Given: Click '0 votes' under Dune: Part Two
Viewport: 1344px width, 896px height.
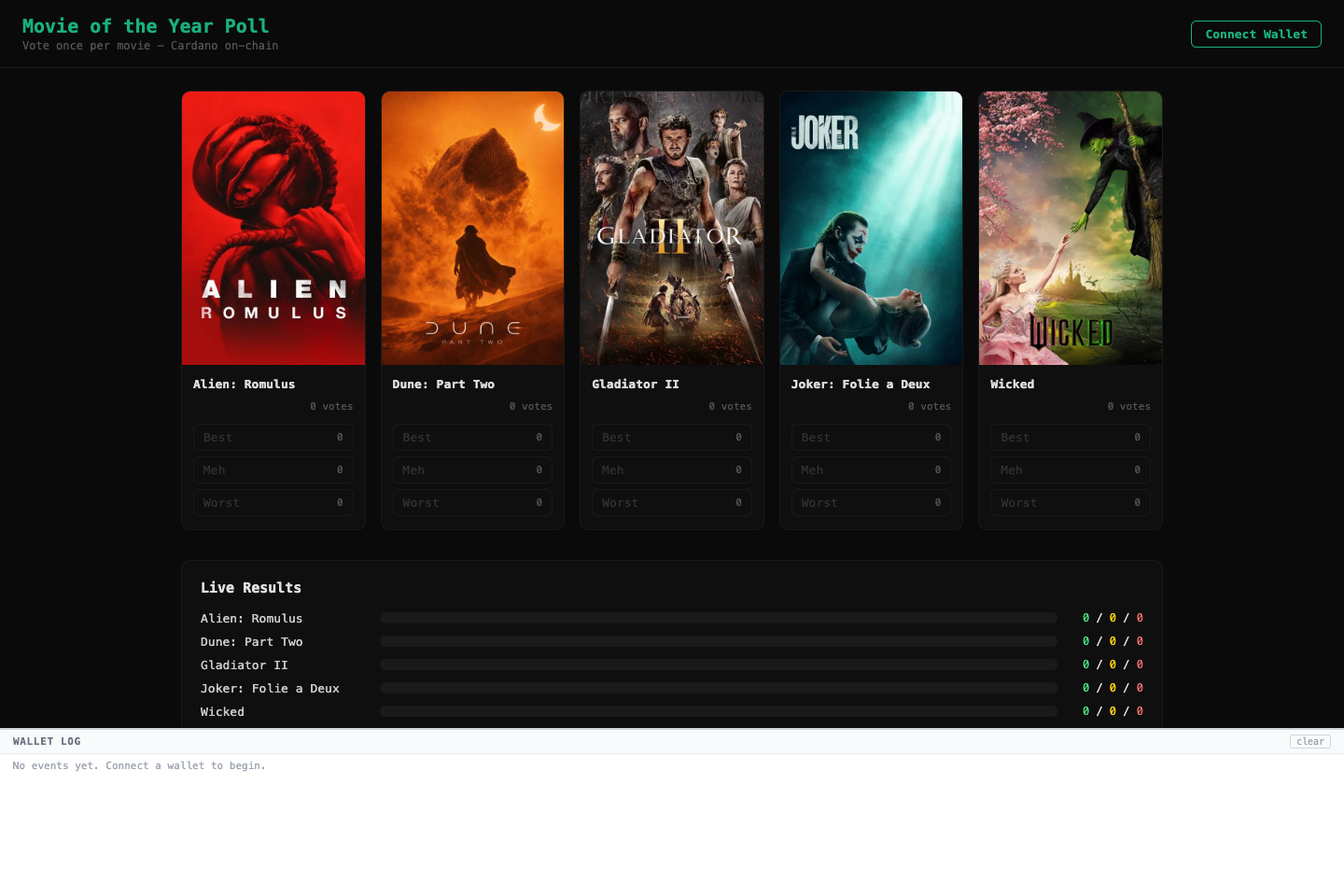Looking at the screenshot, I should 531,407.
